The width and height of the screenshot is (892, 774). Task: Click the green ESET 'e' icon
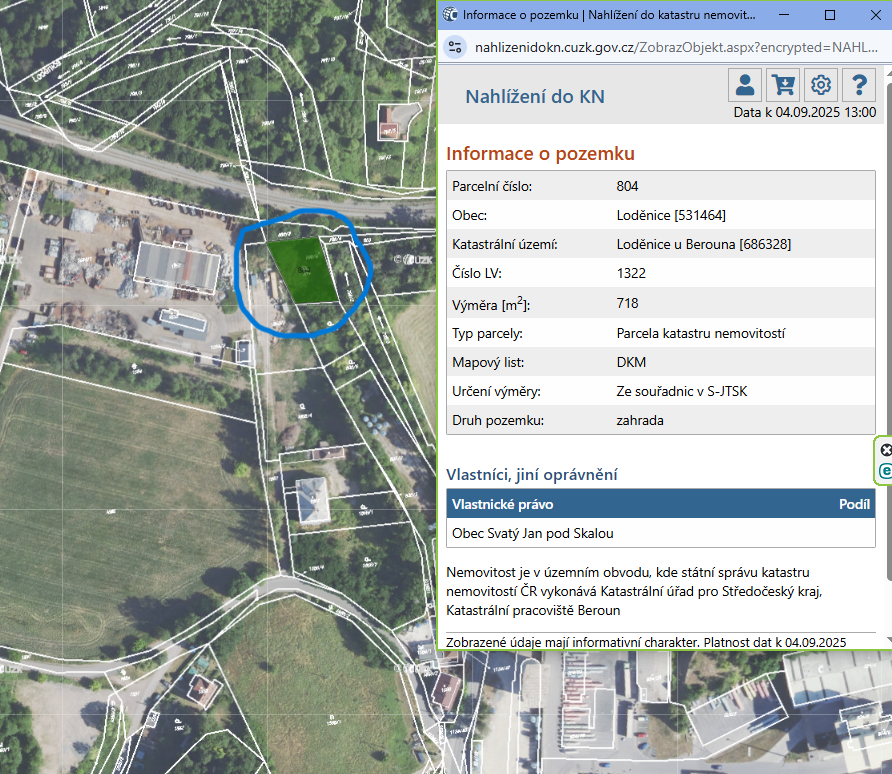(x=885, y=470)
